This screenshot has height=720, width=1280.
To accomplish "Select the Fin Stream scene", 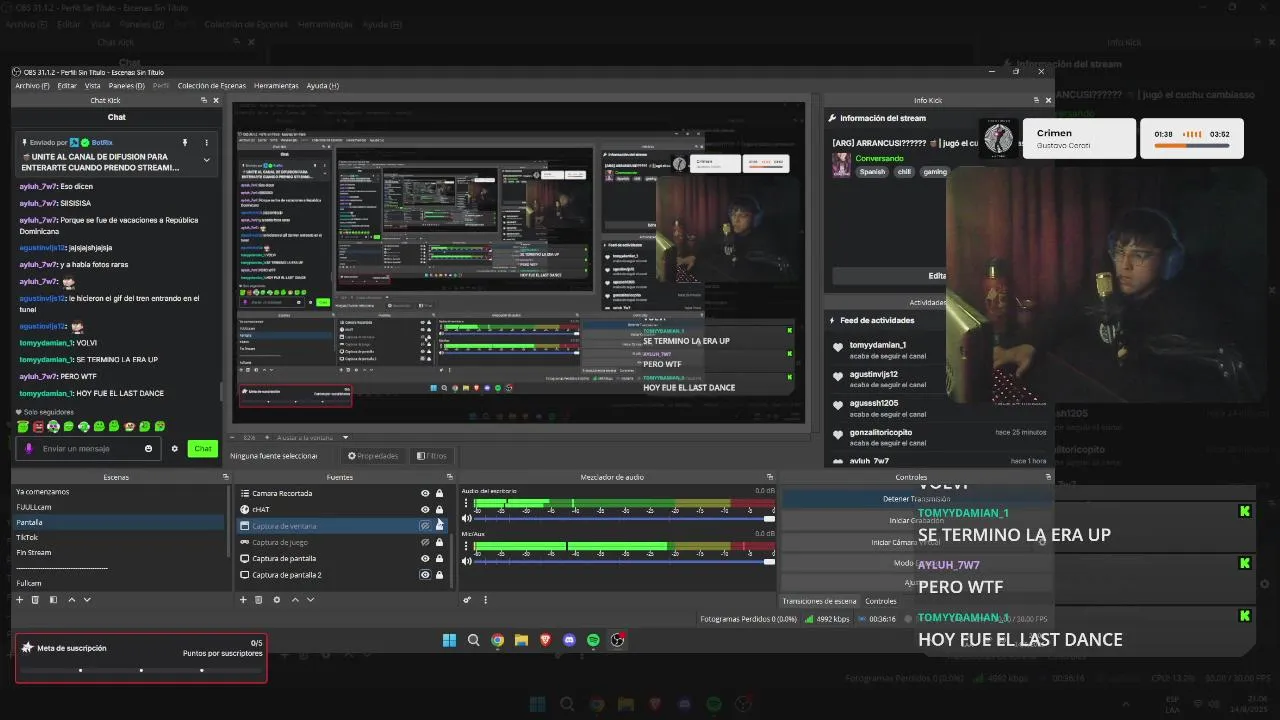I will point(118,552).
